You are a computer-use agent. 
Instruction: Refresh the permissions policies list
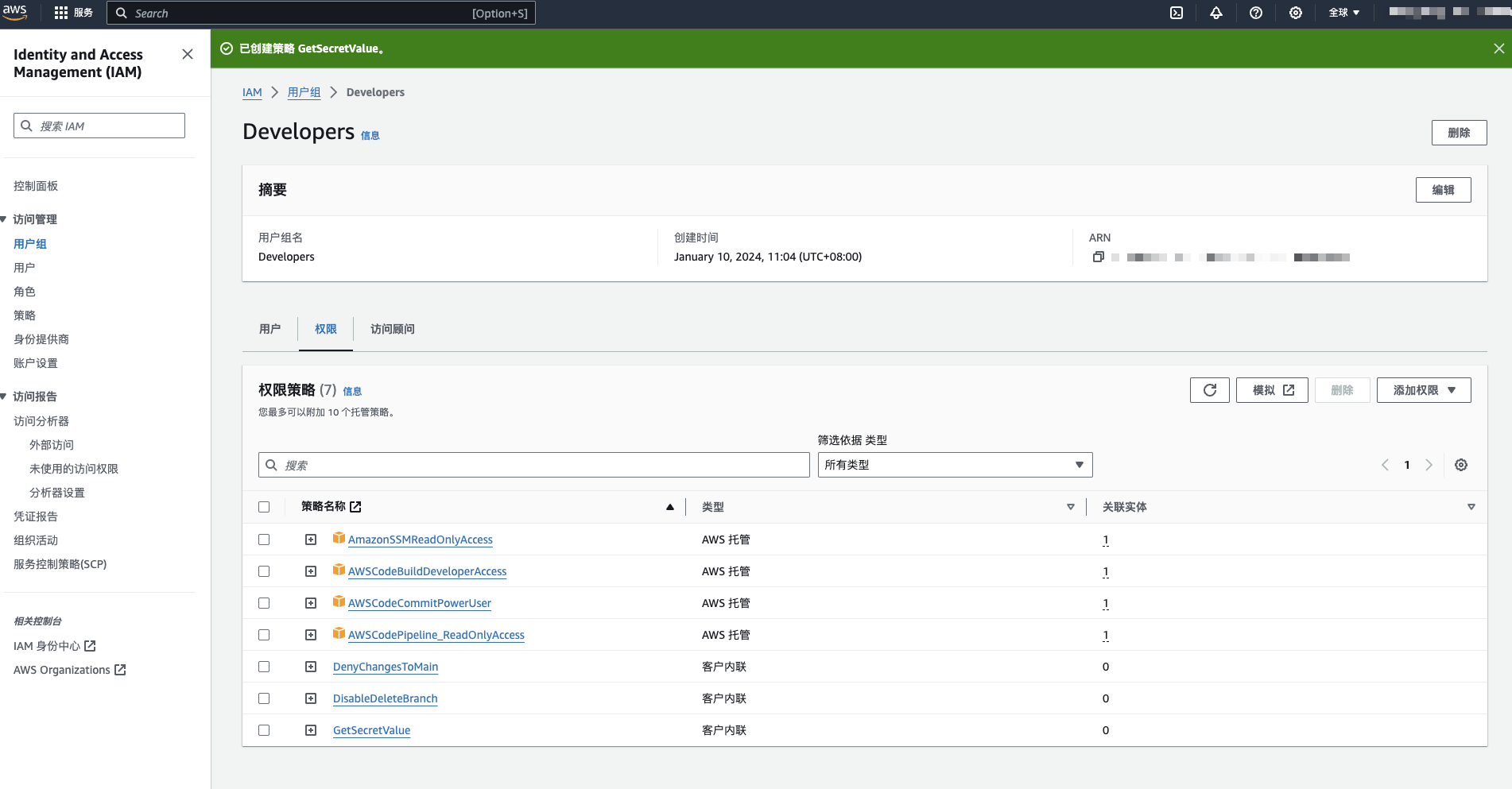point(1210,390)
